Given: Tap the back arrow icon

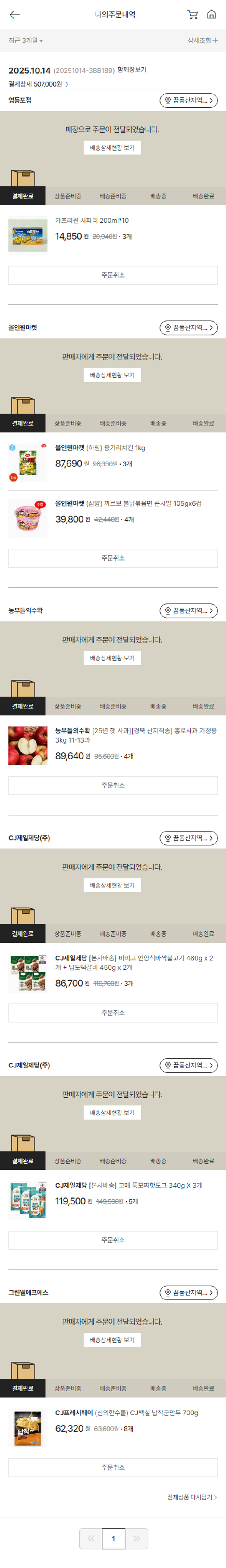Looking at the screenshot, I should point(14,14).
